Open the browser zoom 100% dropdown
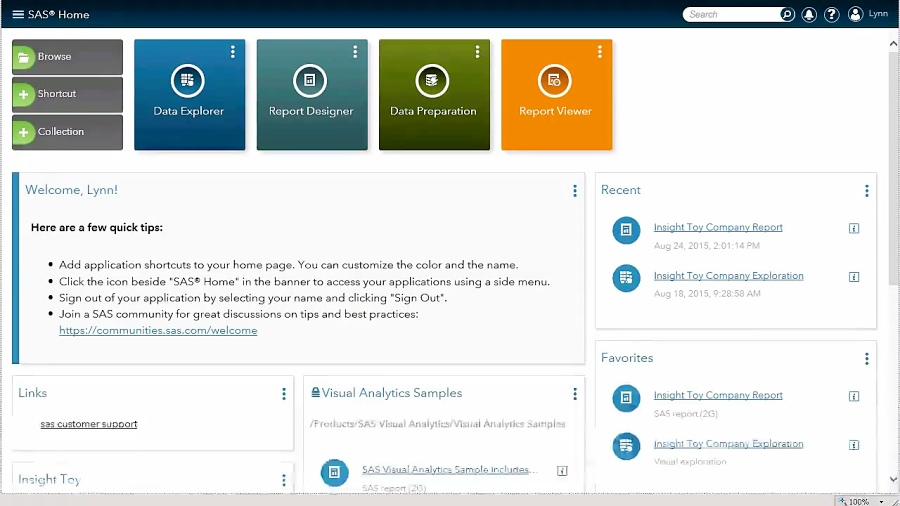 coord(881,501)
